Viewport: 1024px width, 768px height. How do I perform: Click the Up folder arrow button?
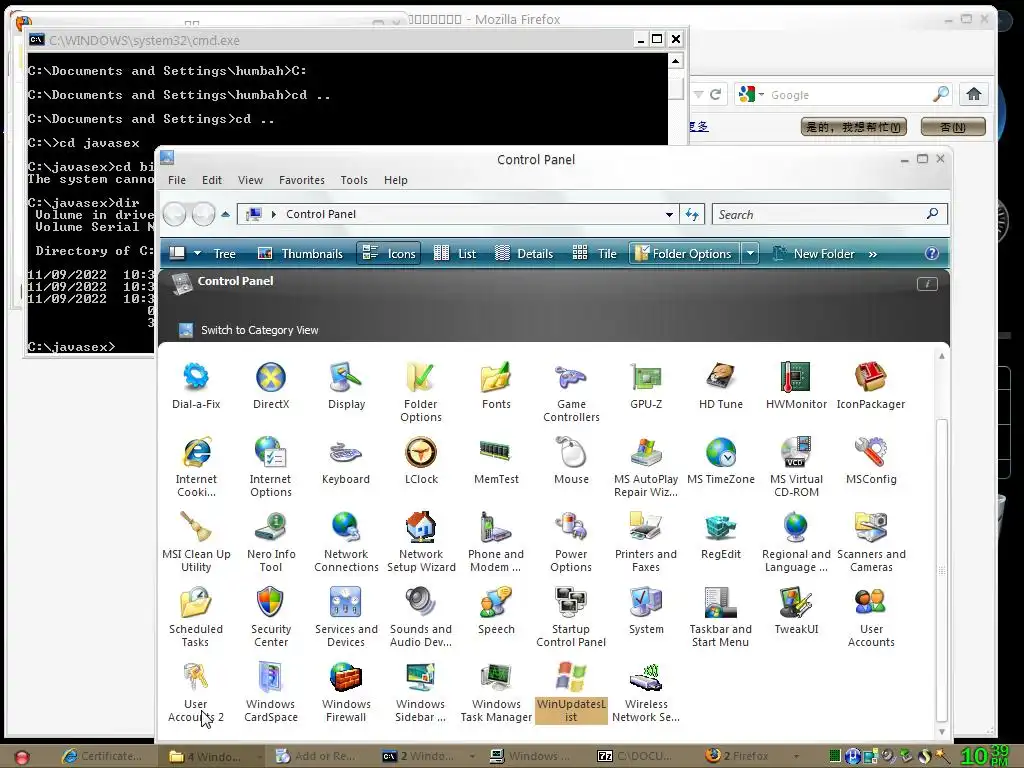[x=225, y=214]
